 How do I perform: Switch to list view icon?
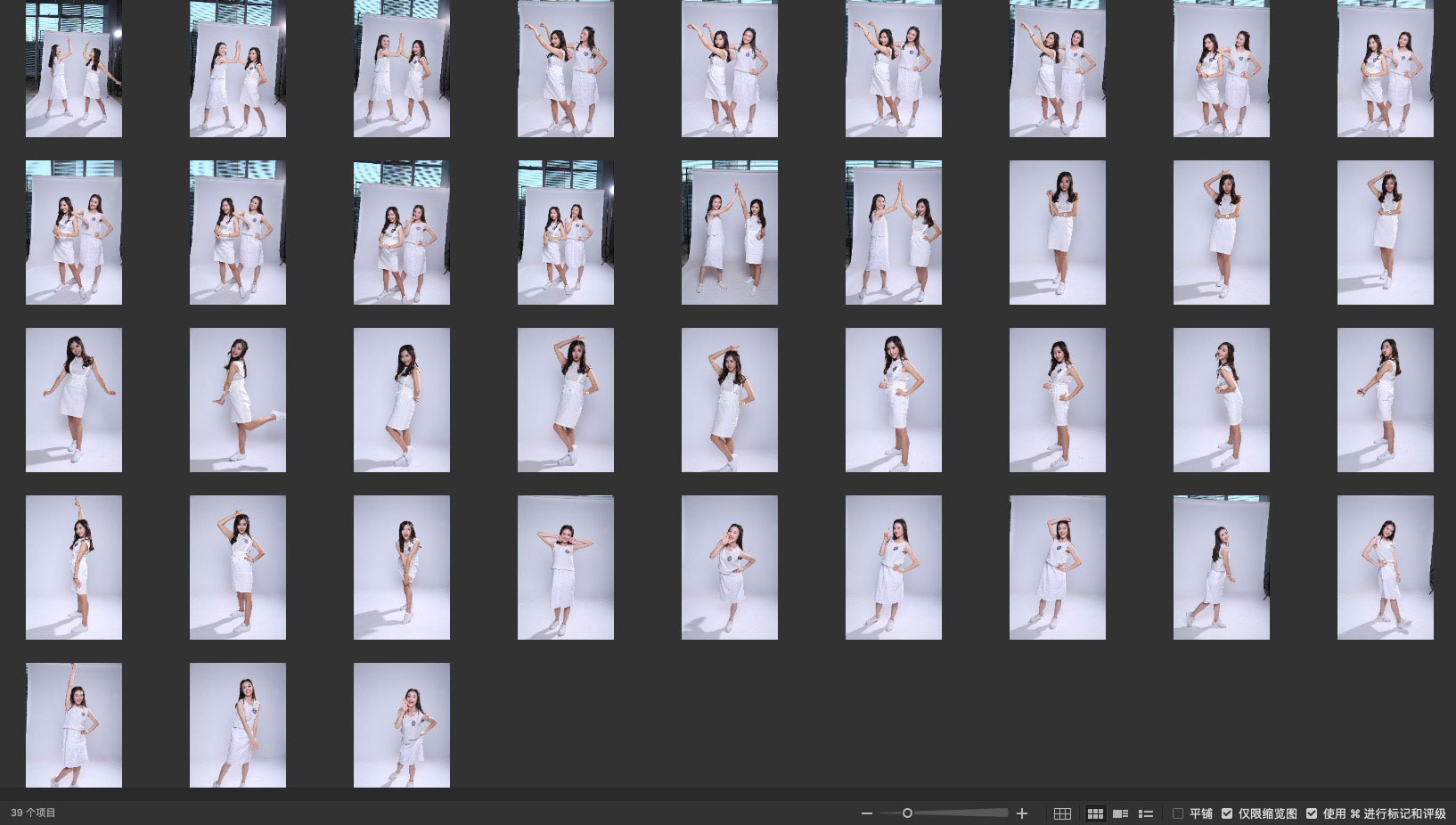pos(1146,813)
